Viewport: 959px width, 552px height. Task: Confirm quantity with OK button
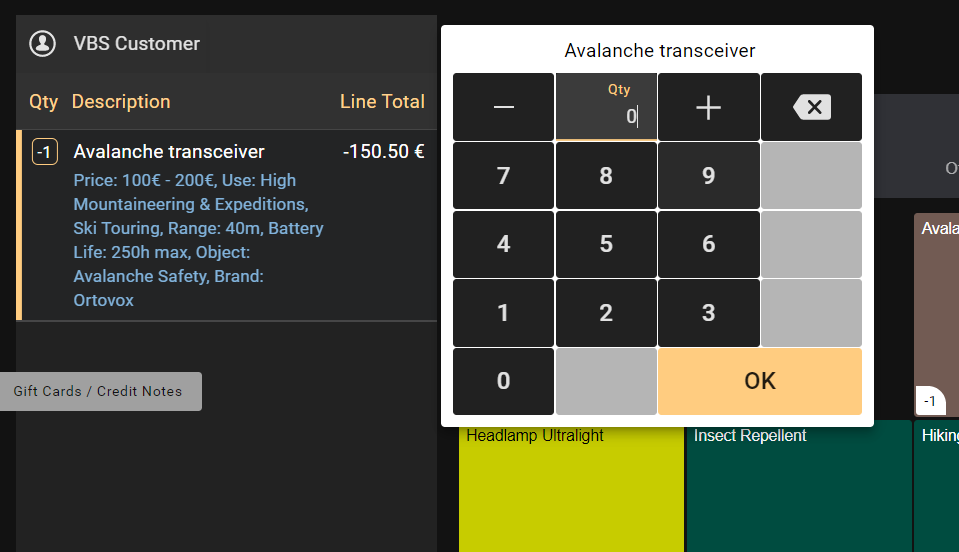click(760, 381)
